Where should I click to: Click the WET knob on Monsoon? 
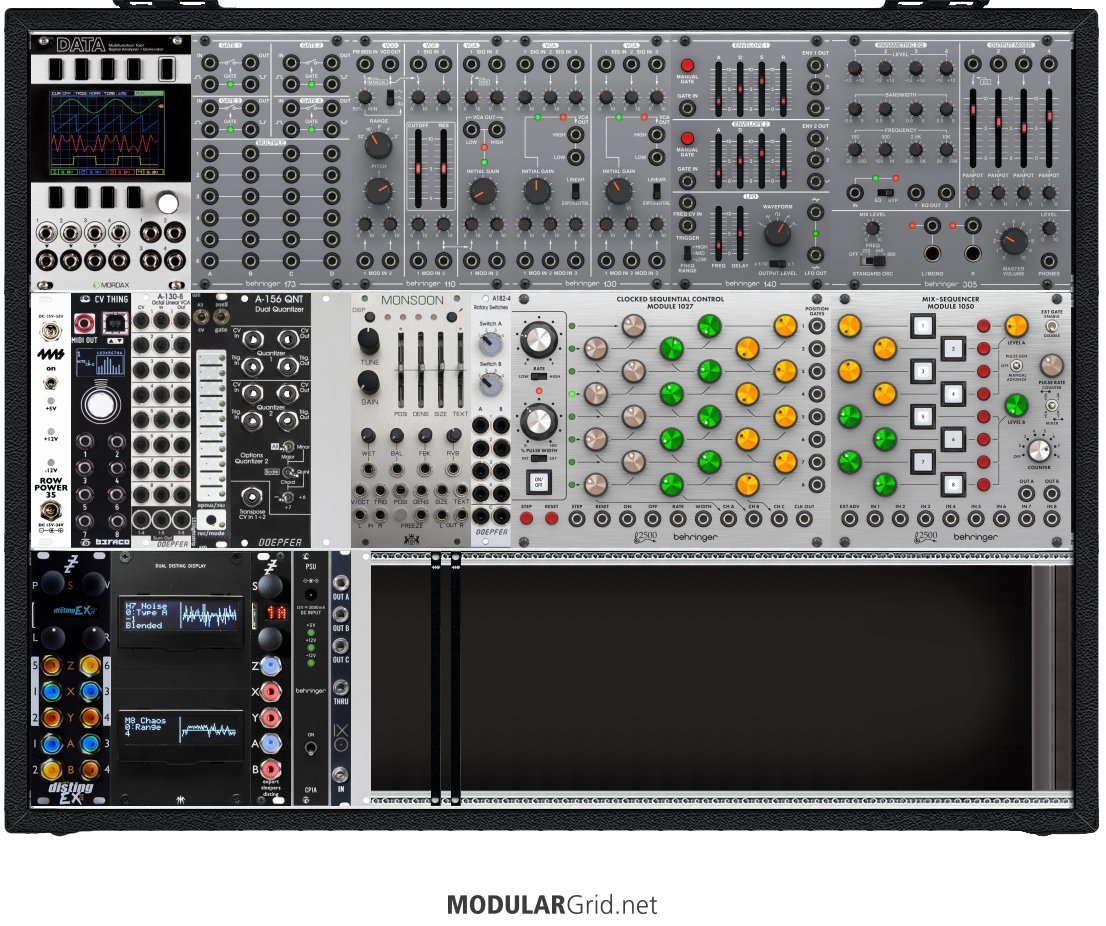click(368, 435)
